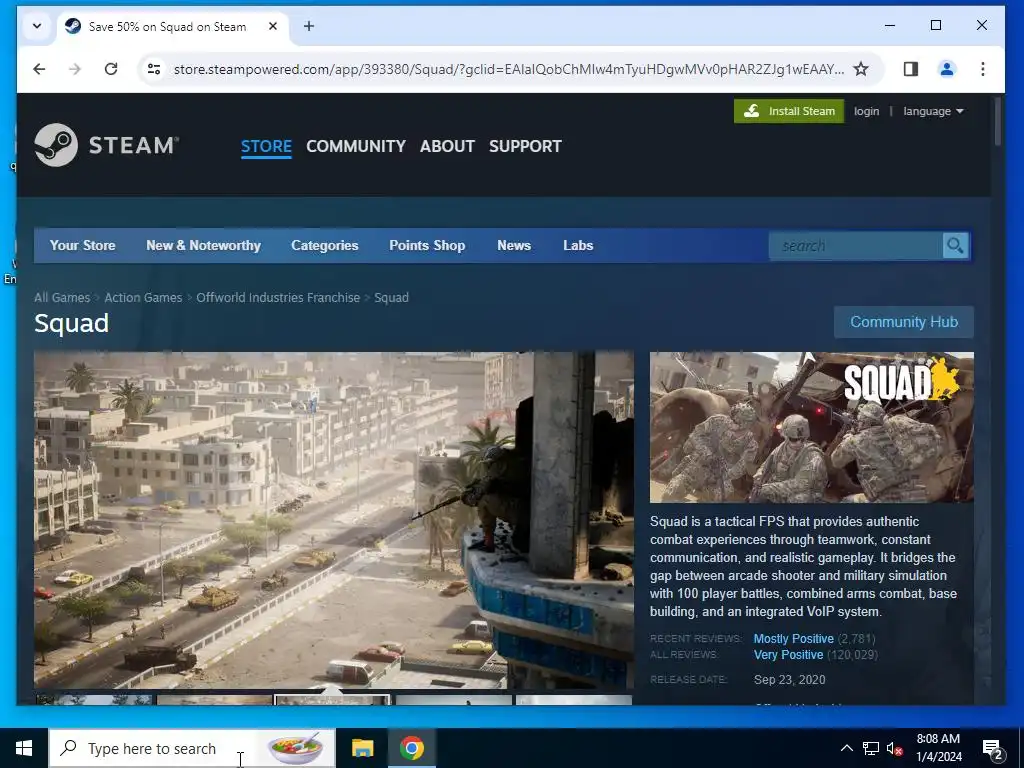This screenshot has width=1024, height=768.
Task: Open Chrome side panel
Action: (x=910, y=69)
